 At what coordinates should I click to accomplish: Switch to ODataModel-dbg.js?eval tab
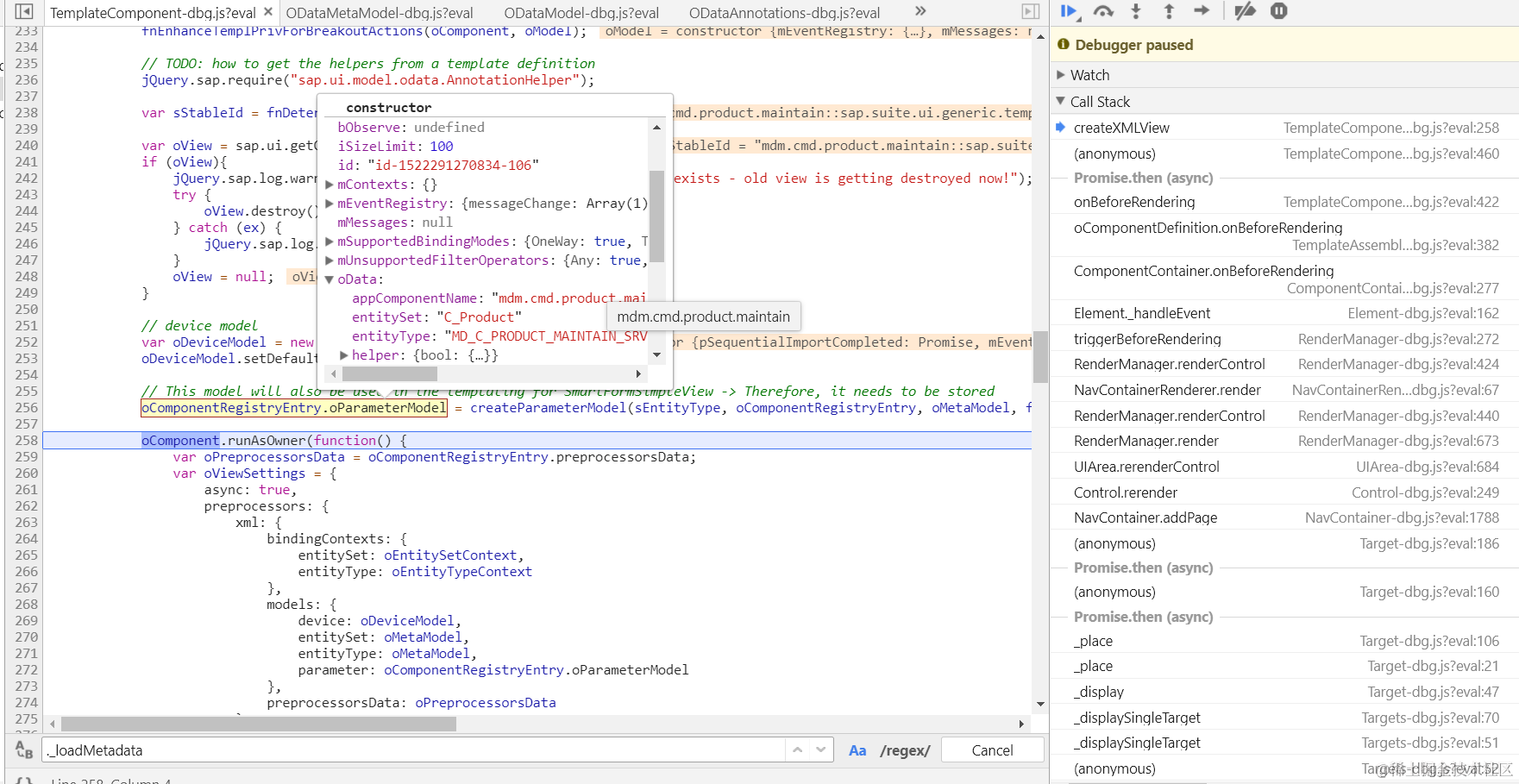[x=581, y=13]
